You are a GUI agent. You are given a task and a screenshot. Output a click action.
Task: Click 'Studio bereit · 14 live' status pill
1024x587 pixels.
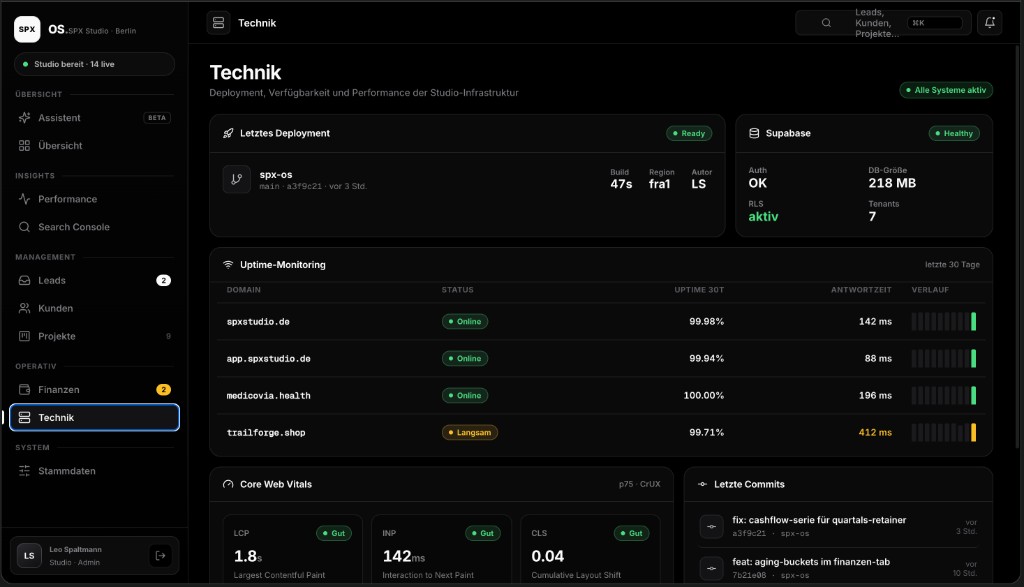point(95,64)
